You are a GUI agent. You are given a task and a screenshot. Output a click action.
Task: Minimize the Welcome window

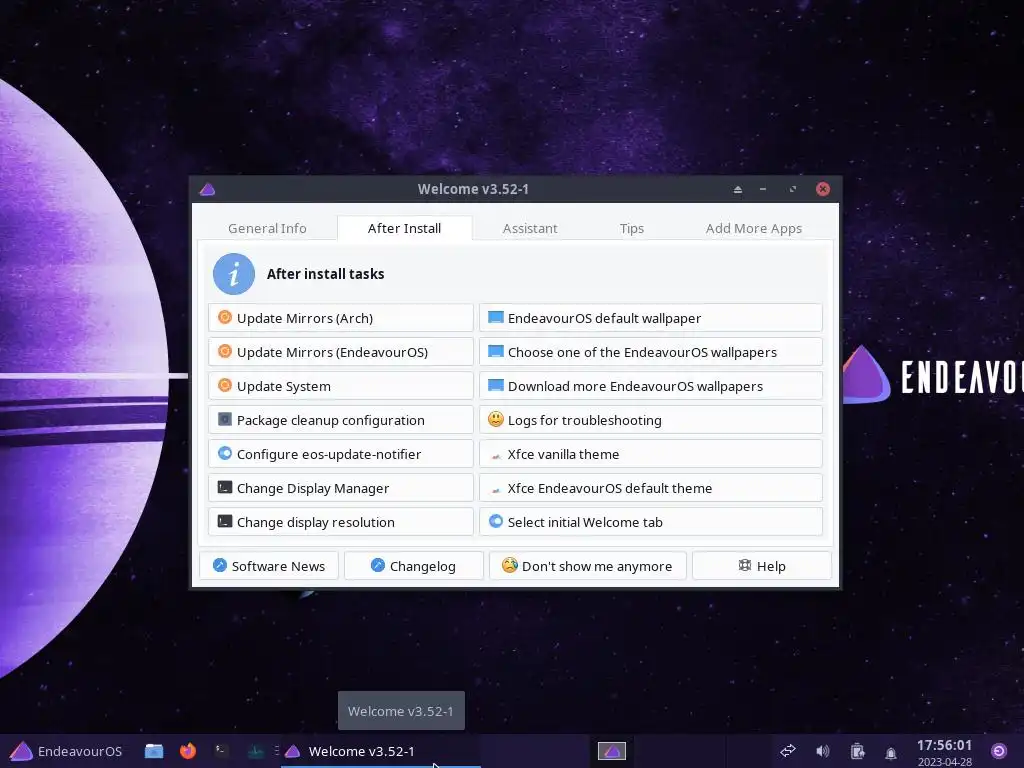(x=763, y=189)
